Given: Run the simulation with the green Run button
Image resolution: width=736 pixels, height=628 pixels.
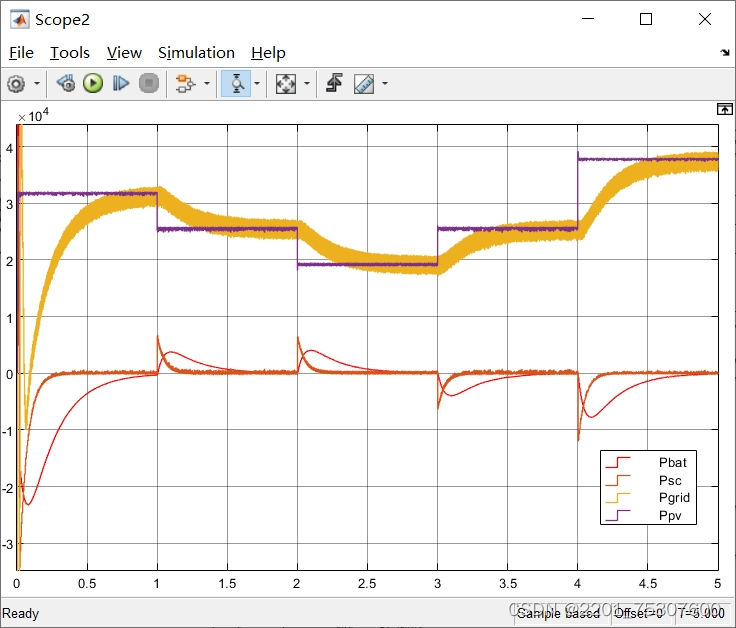Looking at the screenshot, I should click(x=93, y=84).
